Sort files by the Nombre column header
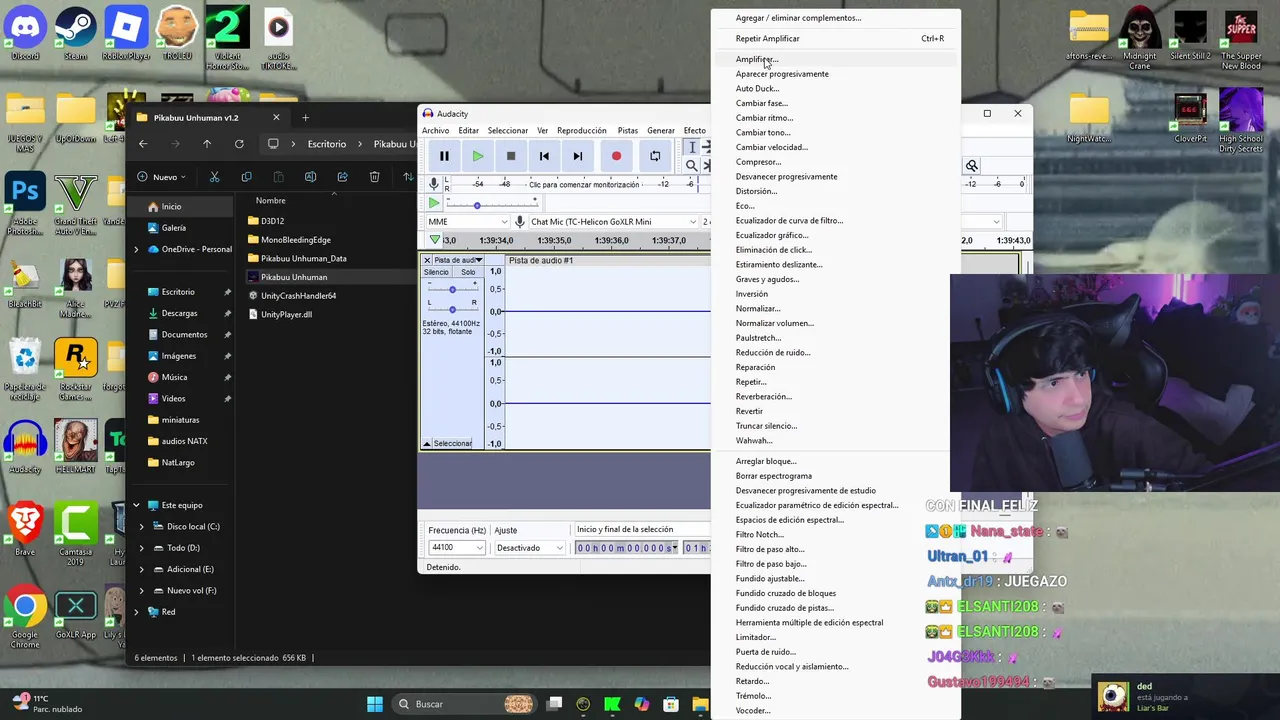 (270, 200)
